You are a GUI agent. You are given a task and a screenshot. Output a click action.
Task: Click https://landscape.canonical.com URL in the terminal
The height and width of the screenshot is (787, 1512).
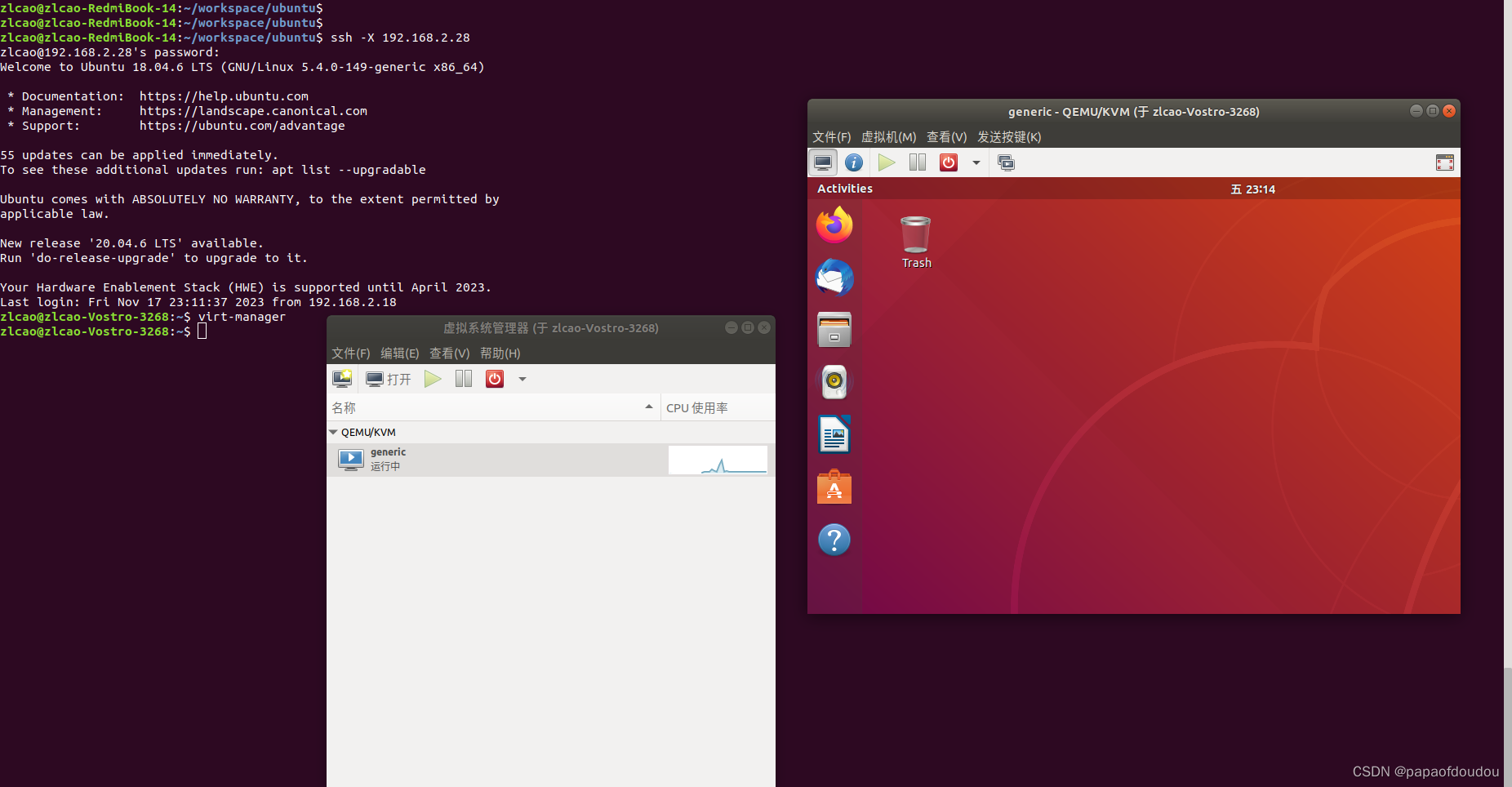tap(253, 111)
